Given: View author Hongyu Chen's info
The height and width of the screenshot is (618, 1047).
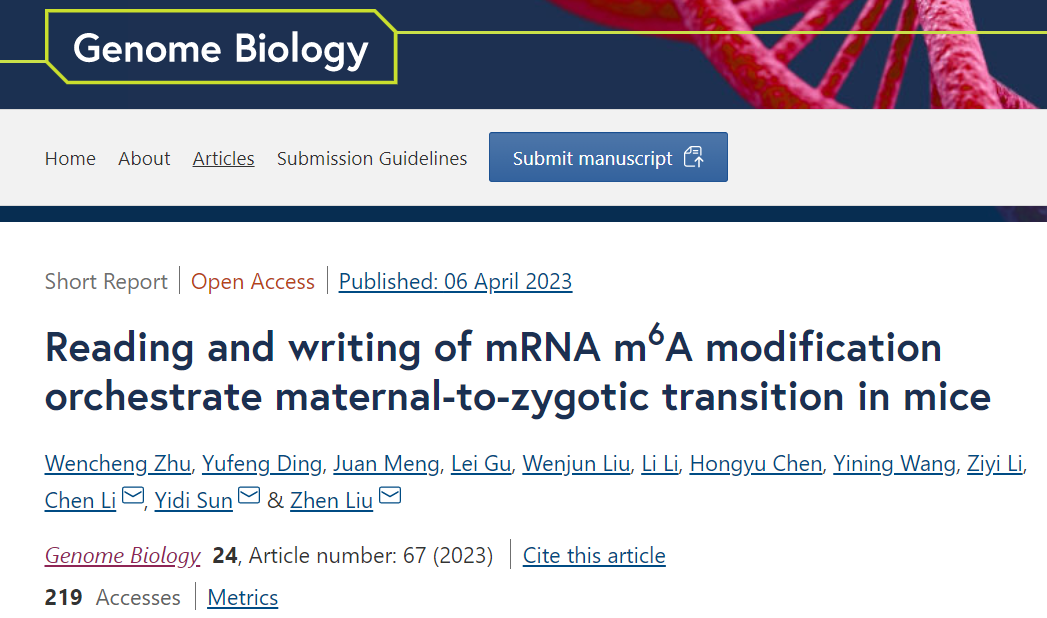Looking at the screenshot, I should 756,463.
